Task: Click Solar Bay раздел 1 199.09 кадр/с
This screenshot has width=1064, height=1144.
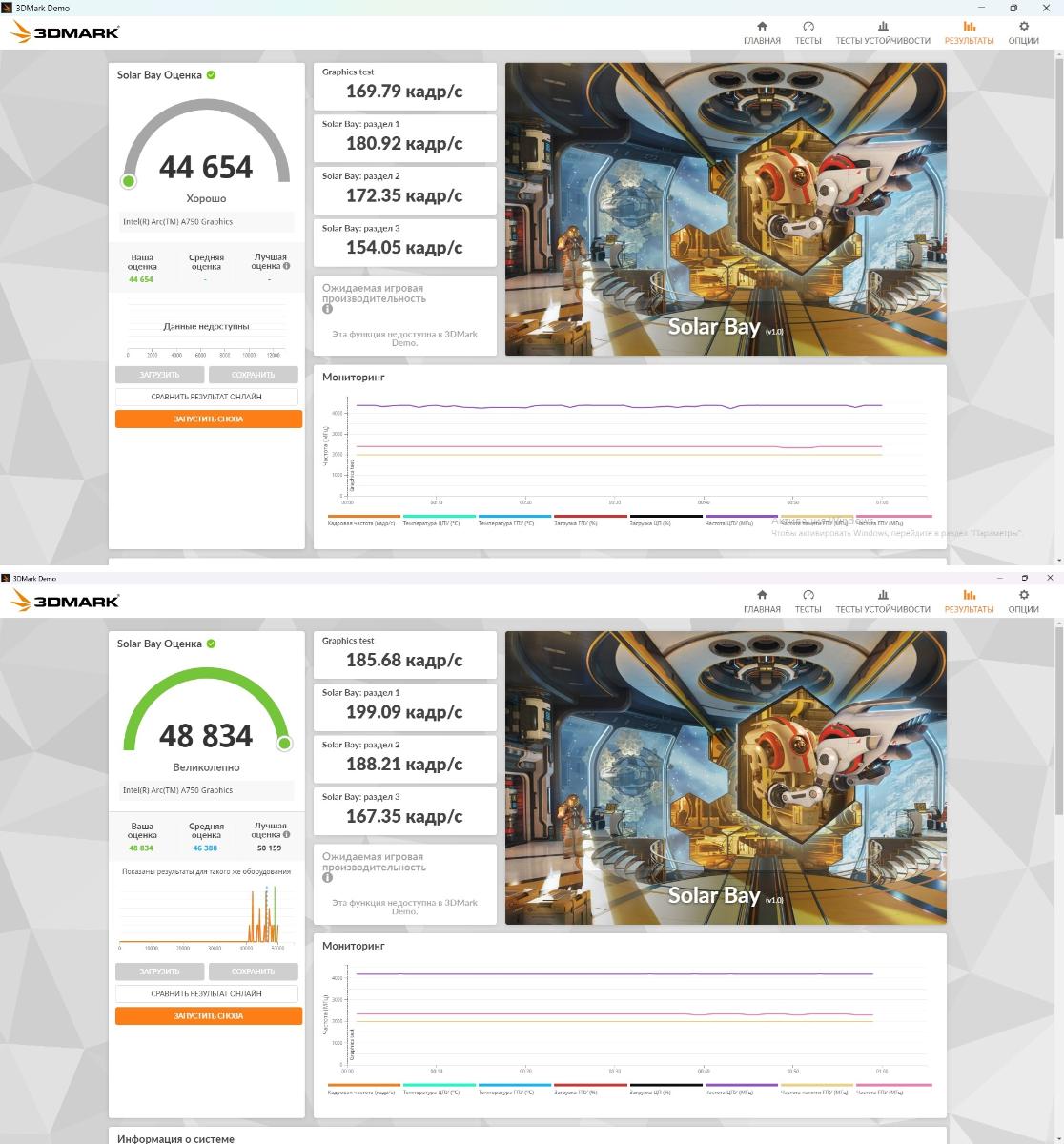Action: [x=405, y=706]
